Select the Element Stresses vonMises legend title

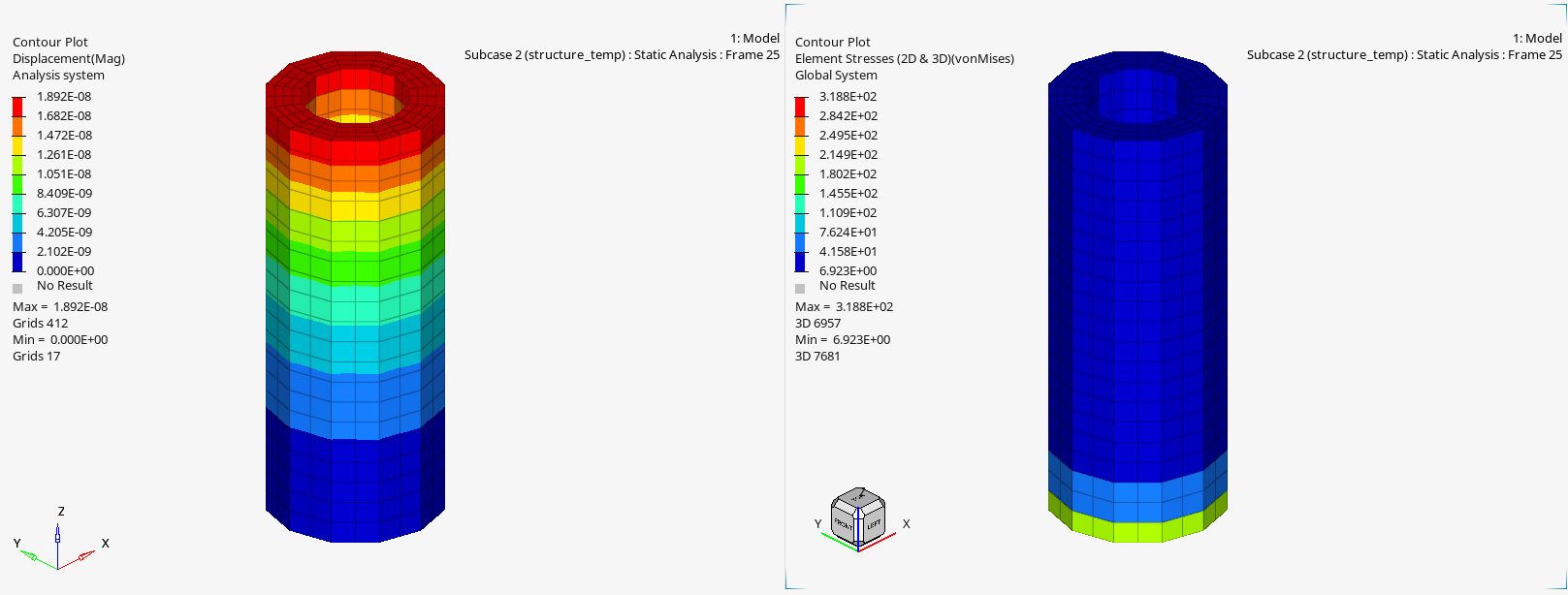click(904, 59)
